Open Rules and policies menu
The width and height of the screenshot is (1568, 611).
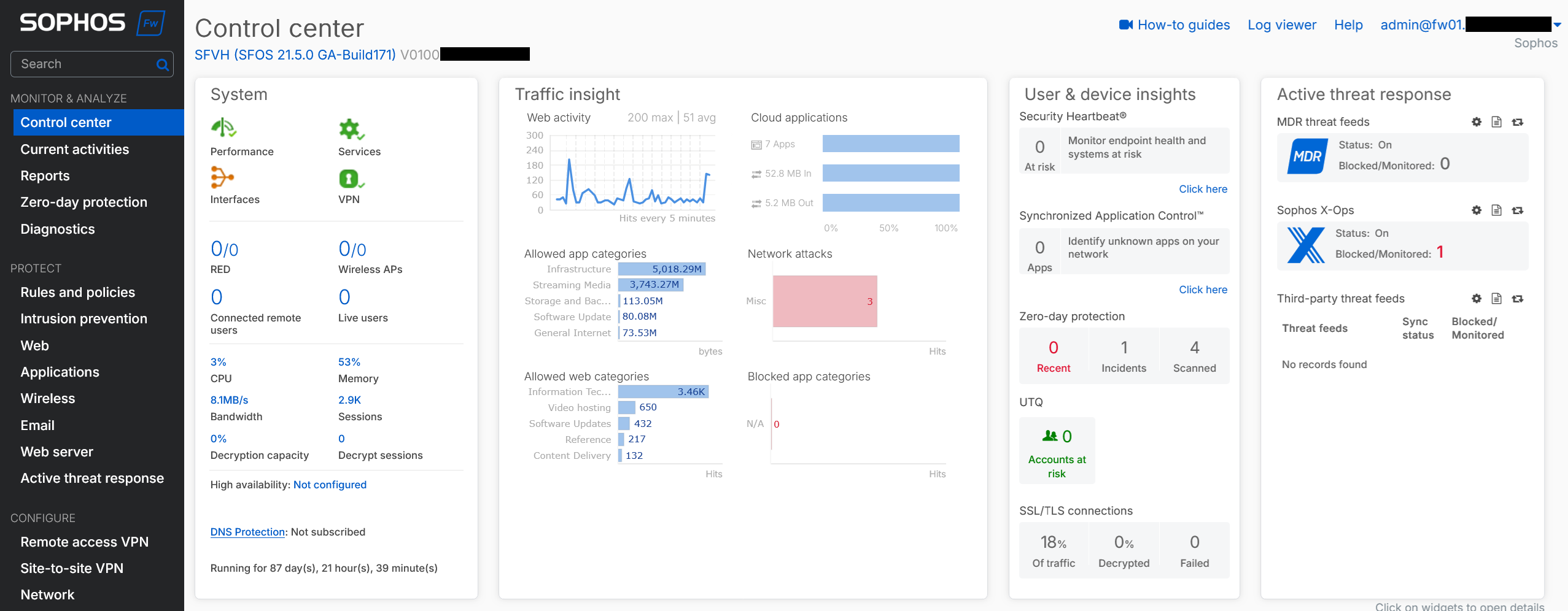pyautogui.click(x=77, y=292)
